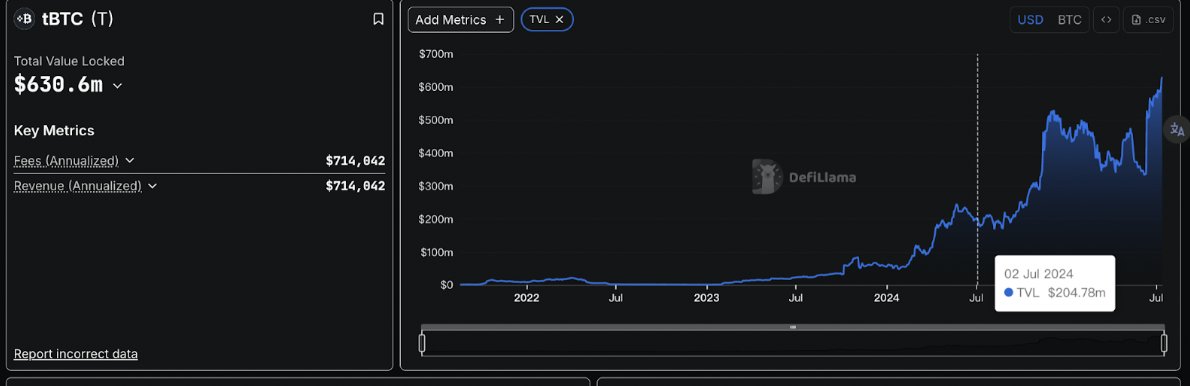This screenshot has height=386, width=1190.
Task: Switch chart denomination to BTC
Action: 1069,20
